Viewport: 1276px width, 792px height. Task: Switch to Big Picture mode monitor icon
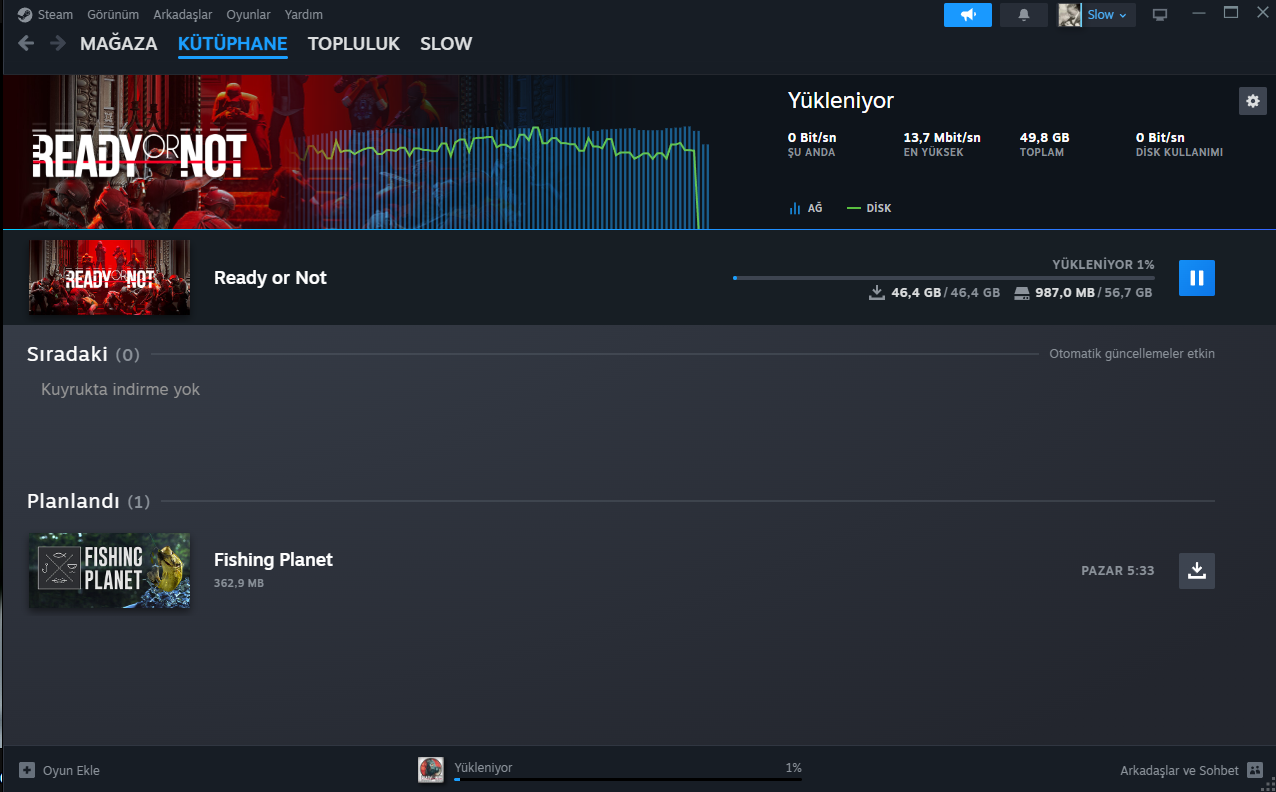(x=1160, y=15)
